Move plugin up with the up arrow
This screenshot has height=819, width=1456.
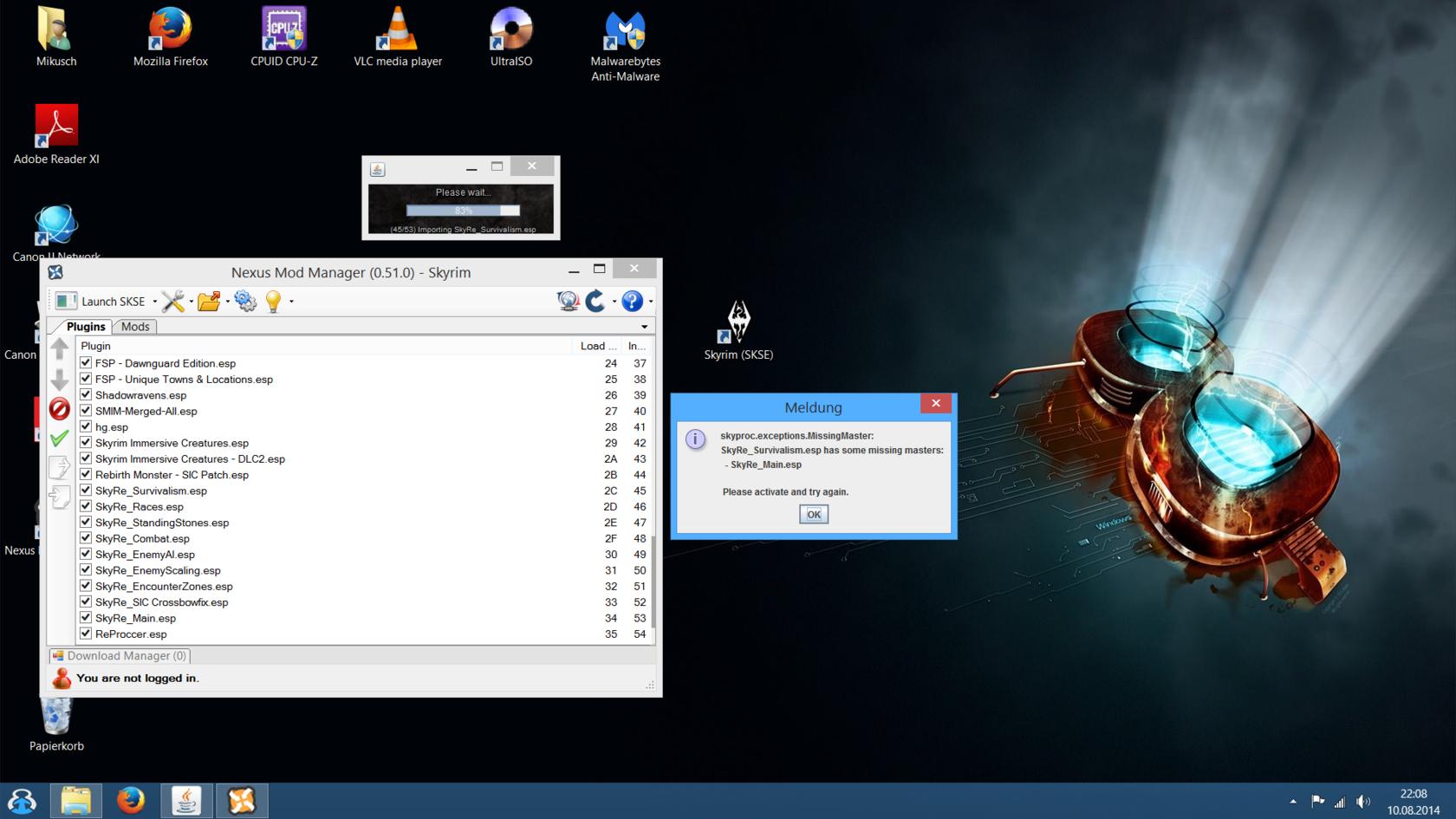click(x=59, y=348)
